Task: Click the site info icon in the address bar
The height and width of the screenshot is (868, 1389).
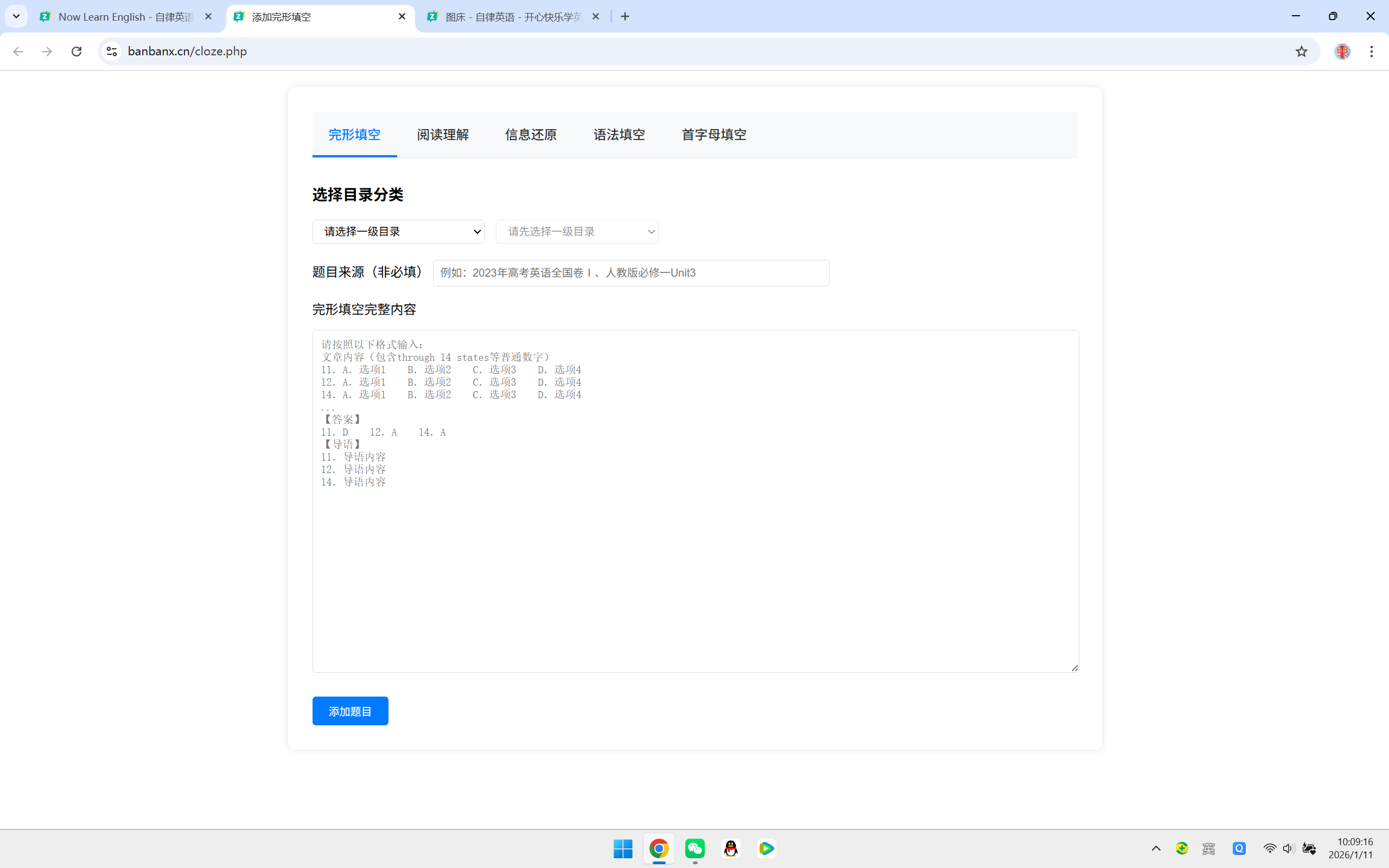Action: pos(112,52)
